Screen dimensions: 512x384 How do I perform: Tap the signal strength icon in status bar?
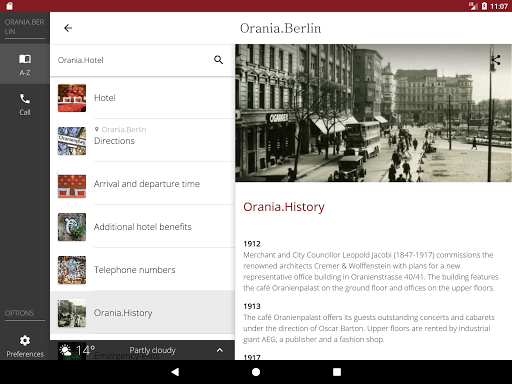pyautogui.click(x=473, y=6)
